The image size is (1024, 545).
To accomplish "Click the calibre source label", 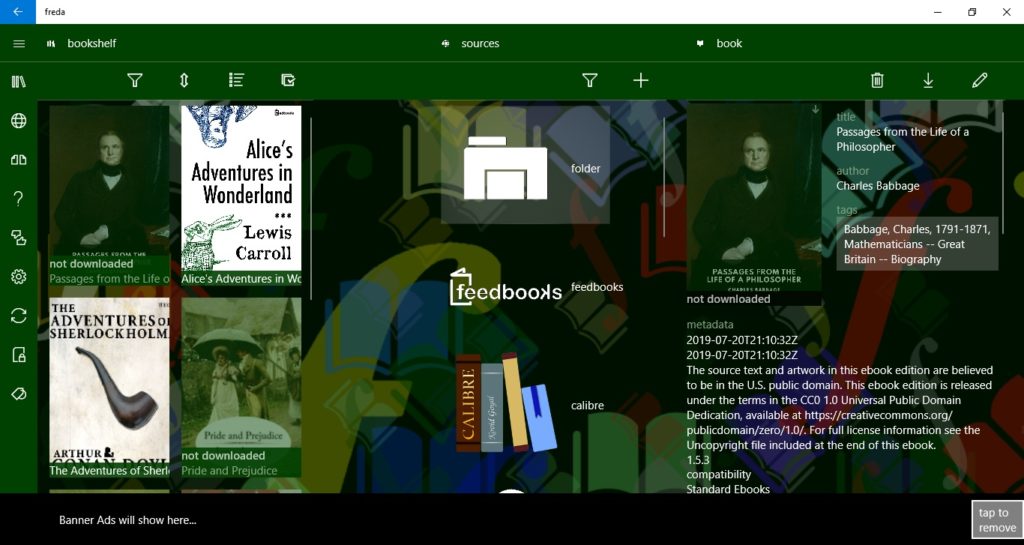I will tap(587, 405).
